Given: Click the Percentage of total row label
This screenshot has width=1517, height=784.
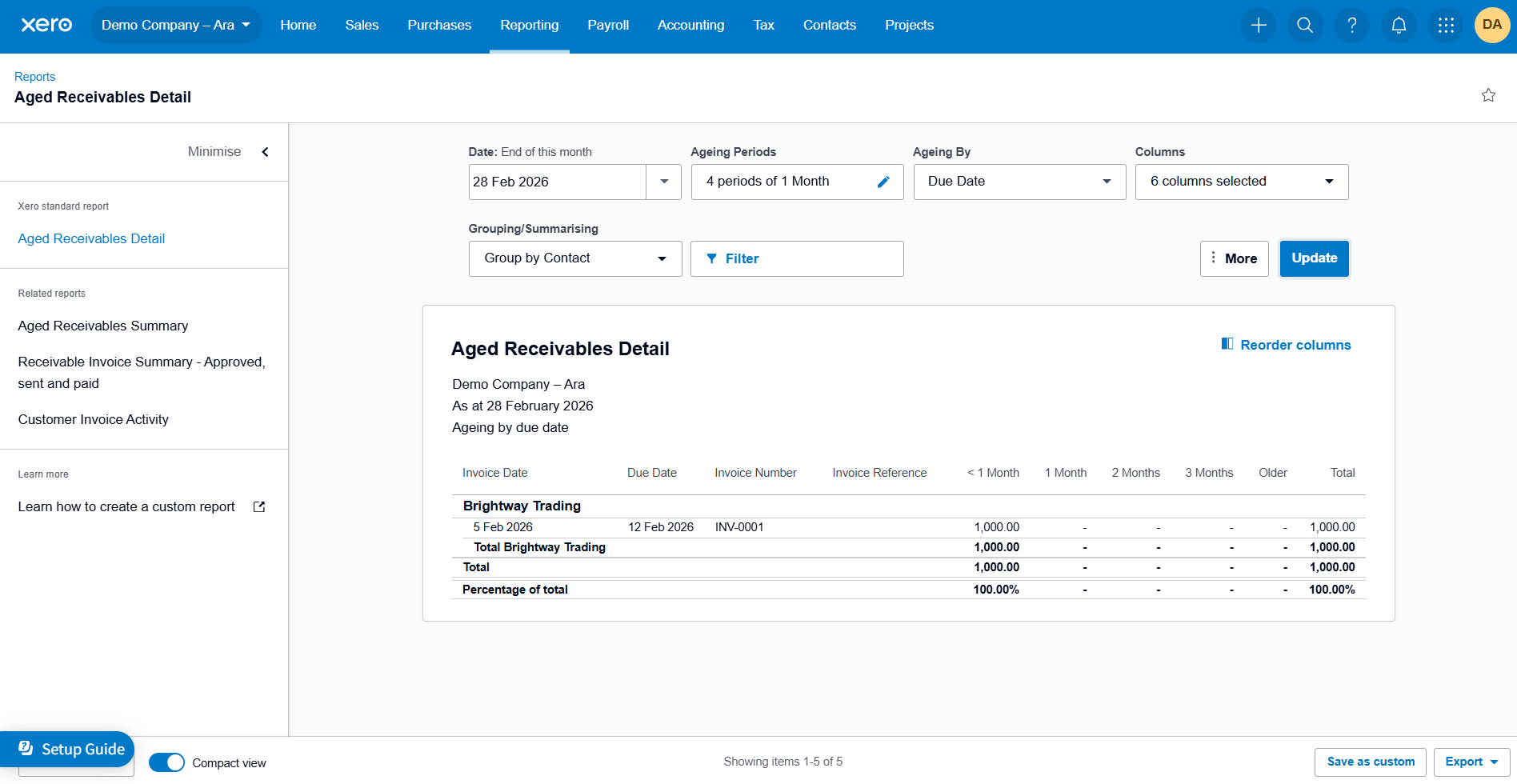Looking at the screenshot, I should coord(515,590).
